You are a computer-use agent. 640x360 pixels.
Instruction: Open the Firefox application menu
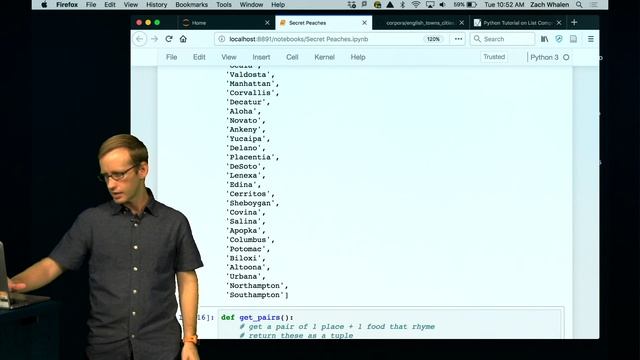pyautogui.click(x=67, y=5)
